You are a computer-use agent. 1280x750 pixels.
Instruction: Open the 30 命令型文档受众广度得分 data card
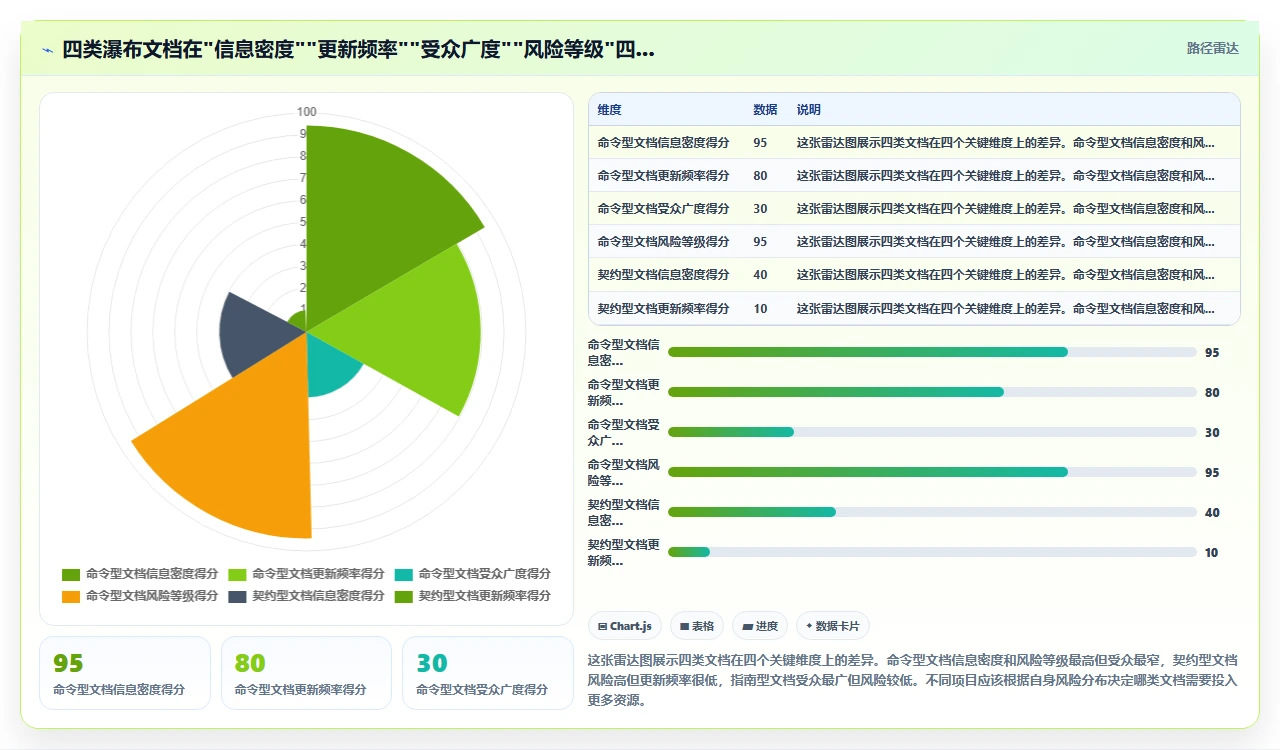(x=488, y=673)
